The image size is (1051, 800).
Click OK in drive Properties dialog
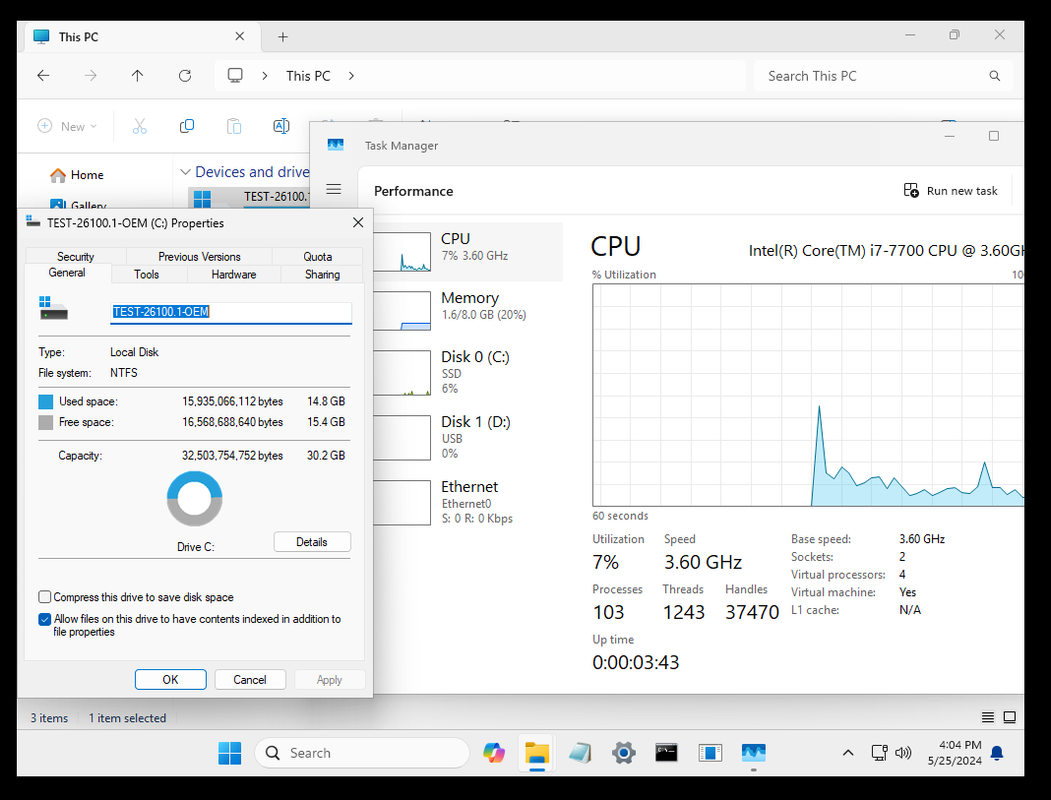click(170, 679)
